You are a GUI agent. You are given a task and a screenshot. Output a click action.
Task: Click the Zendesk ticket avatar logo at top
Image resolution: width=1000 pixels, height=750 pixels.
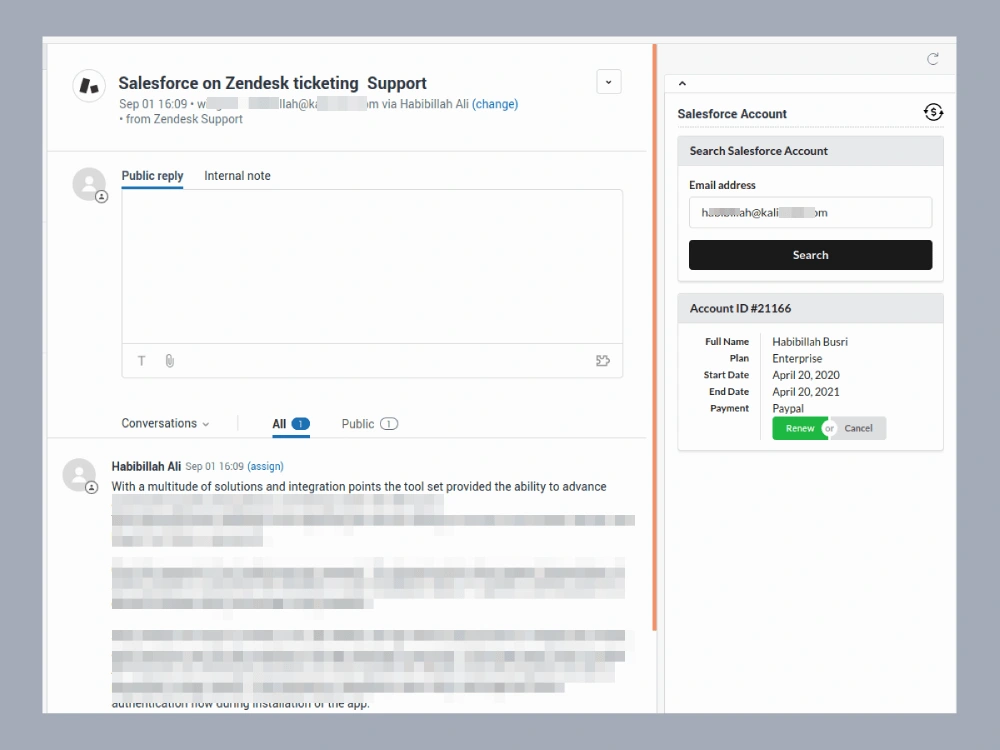pos(89,86)
